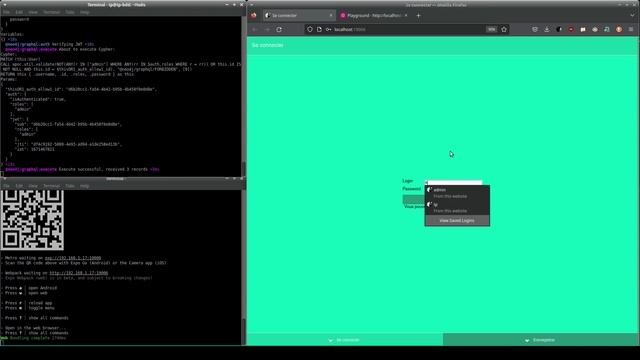The image size is (640, 360).
Task: Click the orange extension icon
Action: (619, 29)
